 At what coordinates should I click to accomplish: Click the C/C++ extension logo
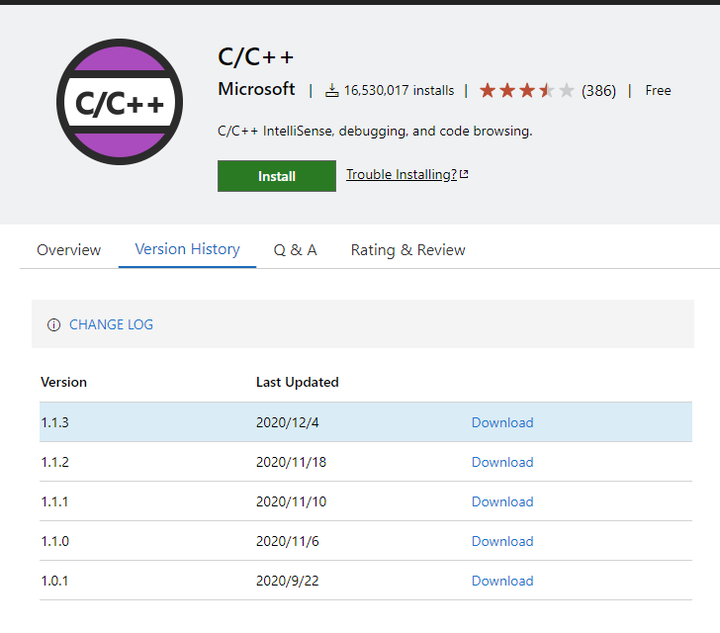[x=119, y=102]
